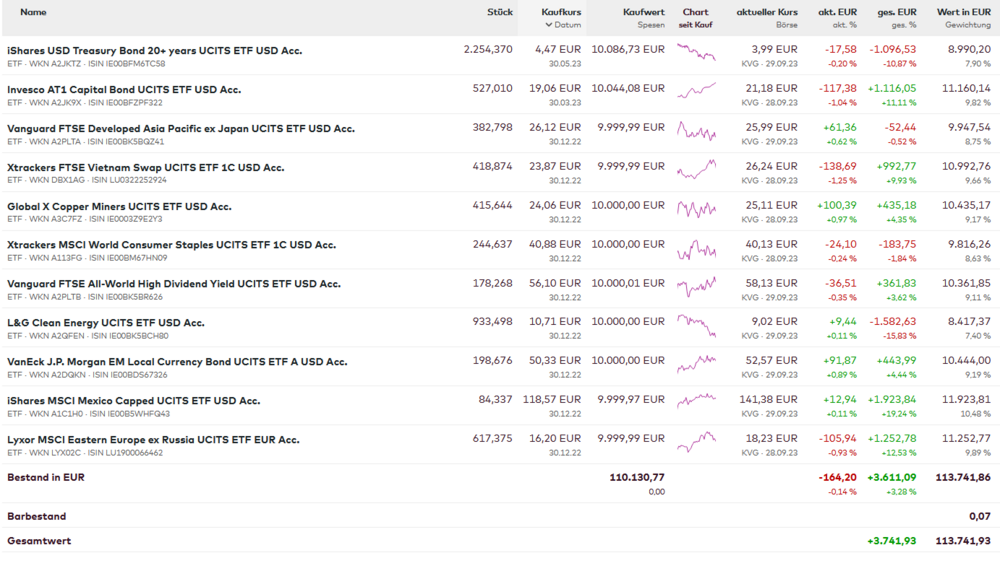
Task: Click the sort chevron beside Datum
Action: (547, 25)
